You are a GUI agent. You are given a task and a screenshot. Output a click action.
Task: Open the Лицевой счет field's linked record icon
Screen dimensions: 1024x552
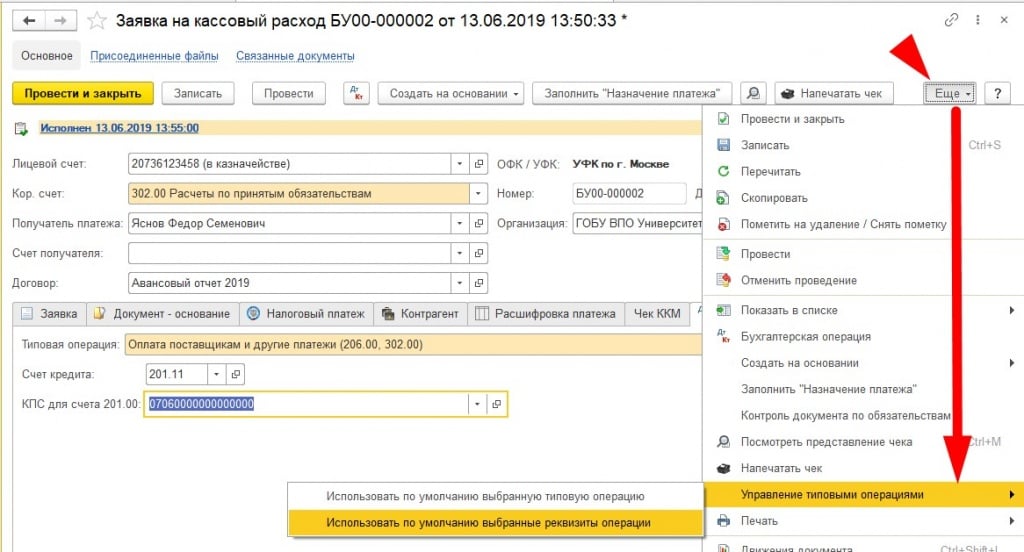click(479, 164)
